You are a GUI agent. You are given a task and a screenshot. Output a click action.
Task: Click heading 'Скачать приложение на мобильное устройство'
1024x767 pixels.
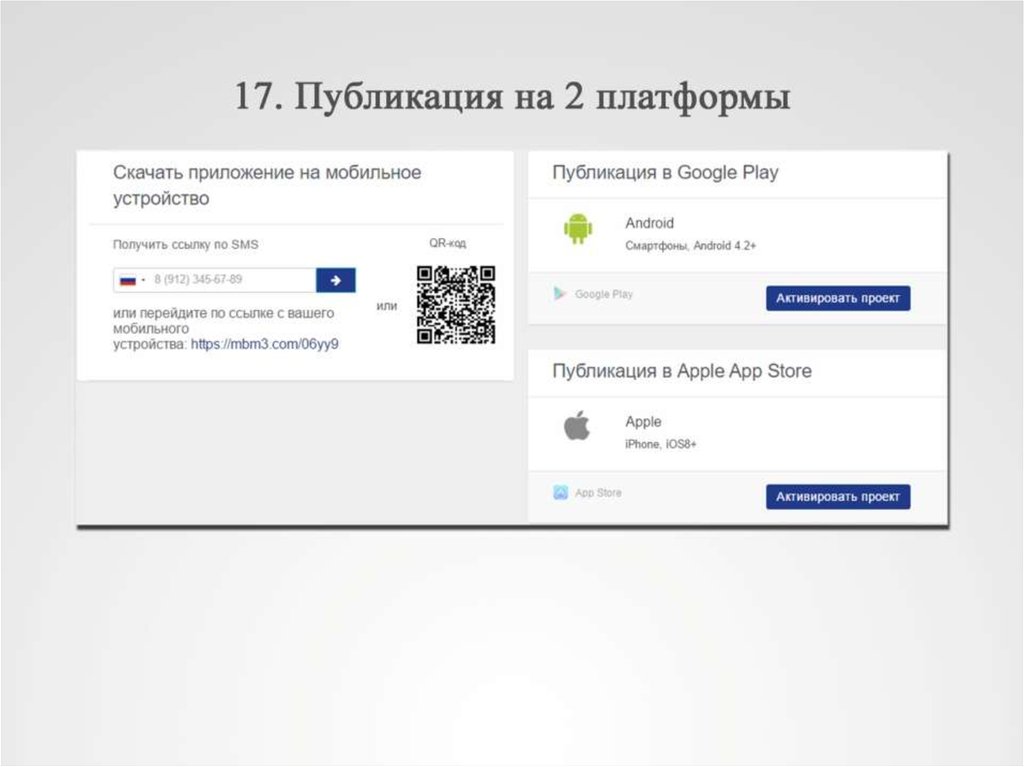point(267,185)
